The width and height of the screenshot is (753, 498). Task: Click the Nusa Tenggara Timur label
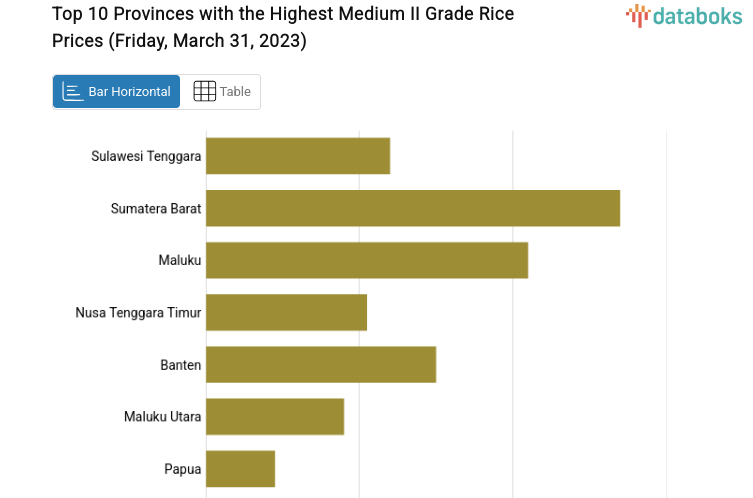(138, 312)
